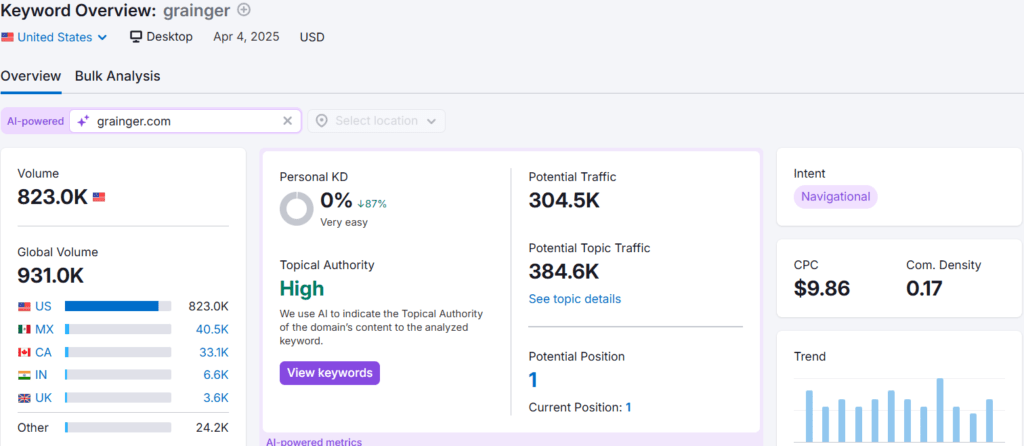Click the US flag next to 823.0K volume
1024x446 pixels.
click(x=99, y=197)
